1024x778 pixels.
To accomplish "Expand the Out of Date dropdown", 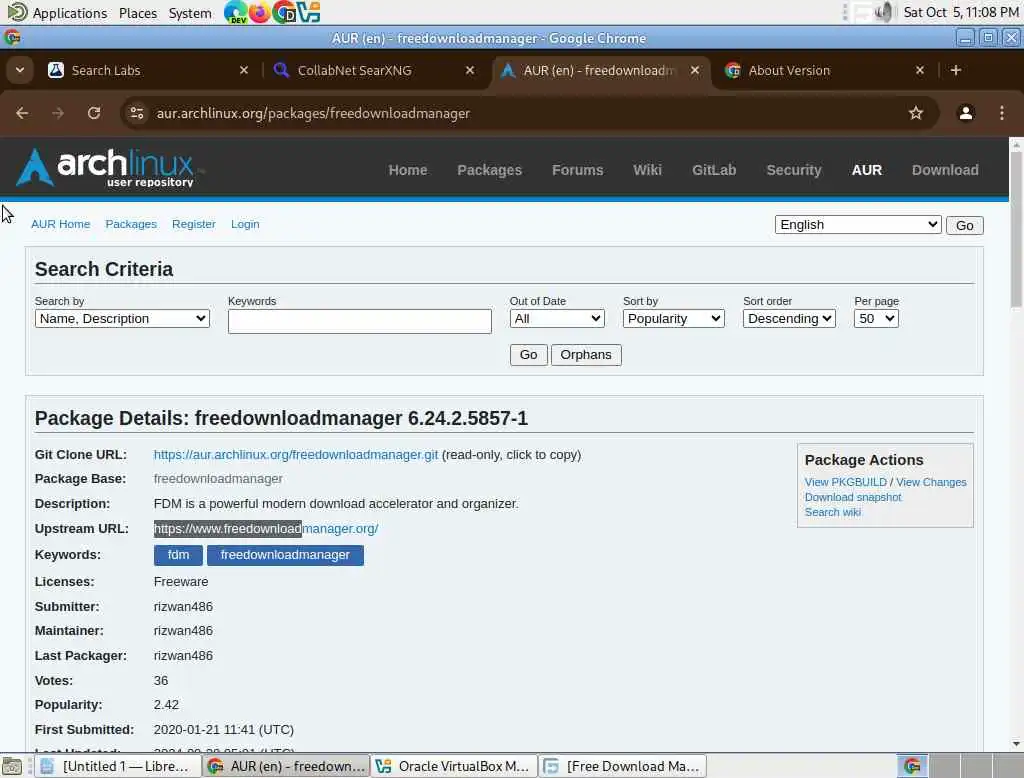I will tap(557, 318).
